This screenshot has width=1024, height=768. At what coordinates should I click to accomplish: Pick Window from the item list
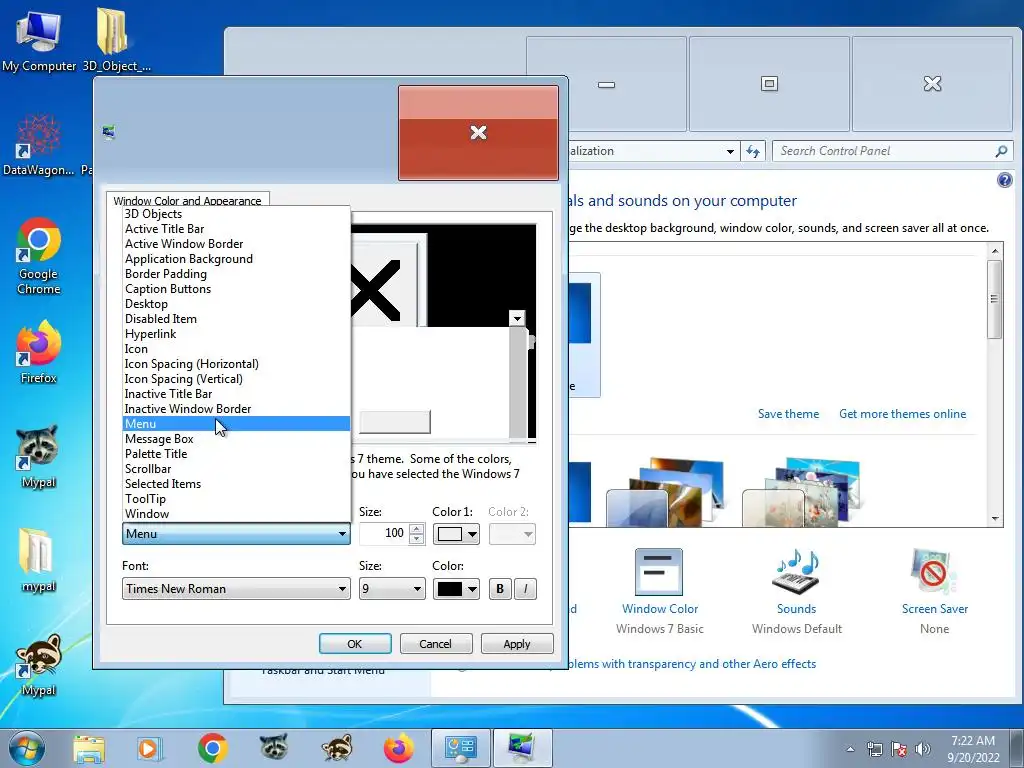236,514
